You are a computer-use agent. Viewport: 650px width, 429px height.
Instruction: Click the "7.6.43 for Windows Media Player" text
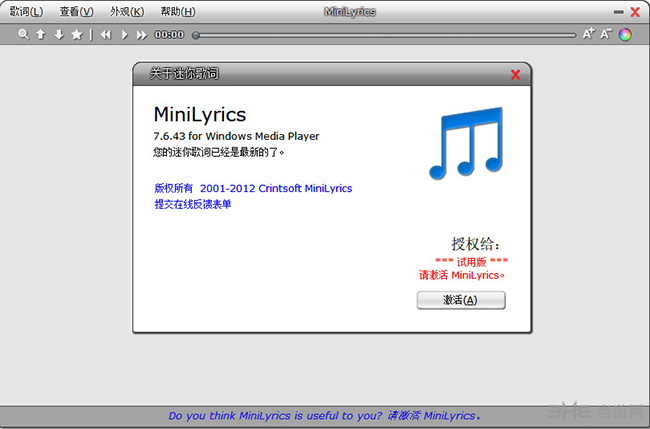(236, 136)
